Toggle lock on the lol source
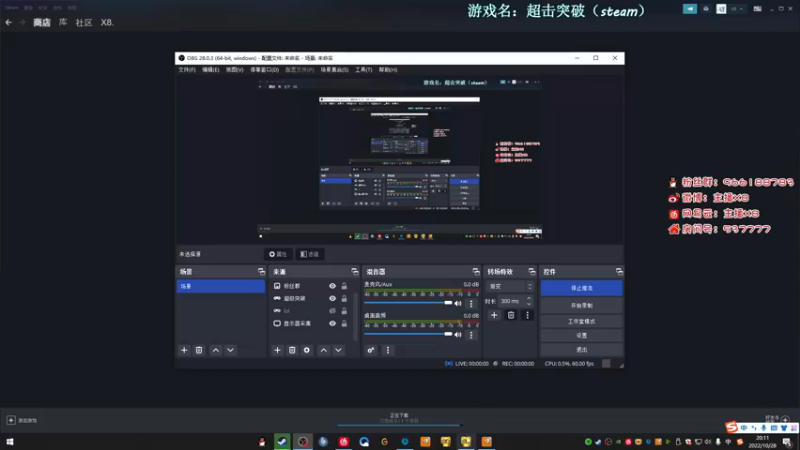This screenshot has height=450, width=800. pos(344,311)
